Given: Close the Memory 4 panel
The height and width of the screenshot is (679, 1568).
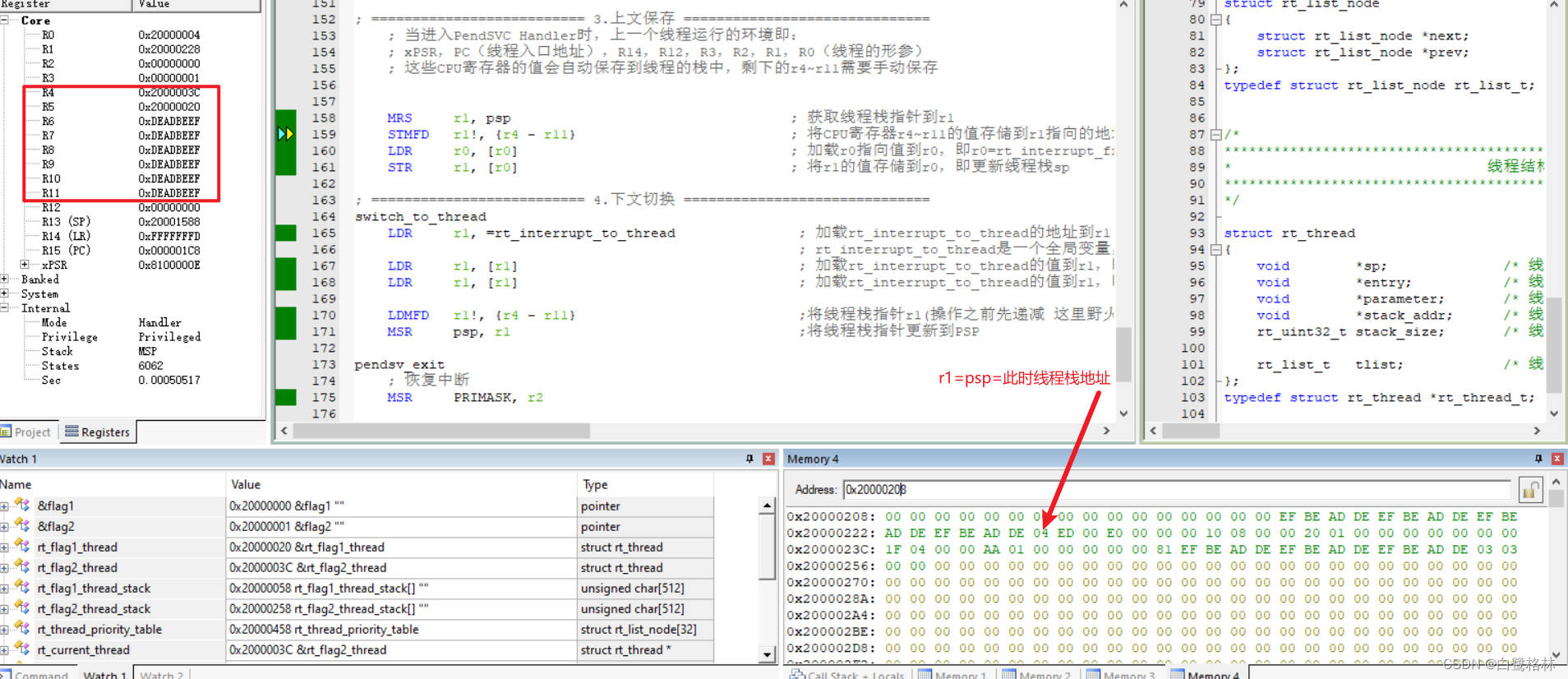Looking at the screenshot, I should click(x=1557, y=459).
